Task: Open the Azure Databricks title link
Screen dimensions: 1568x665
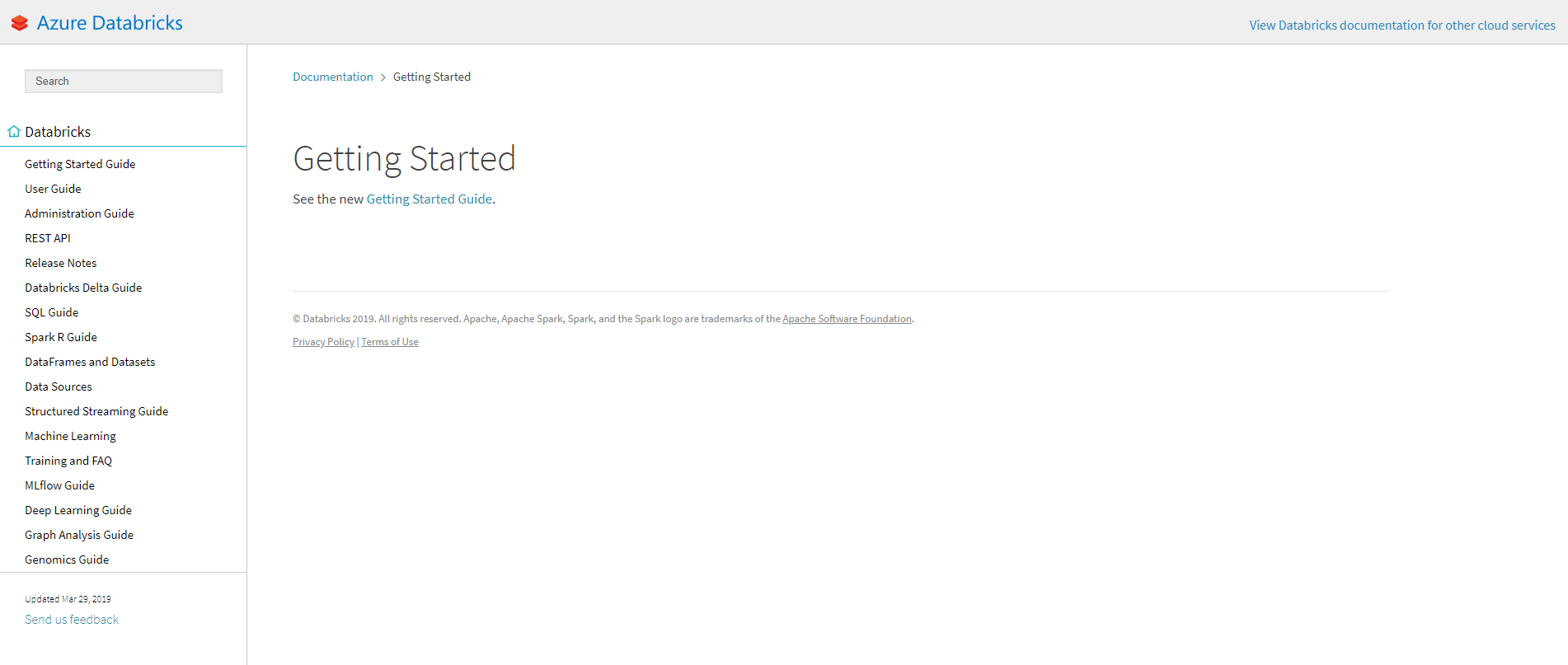Action: click(110, 23)
